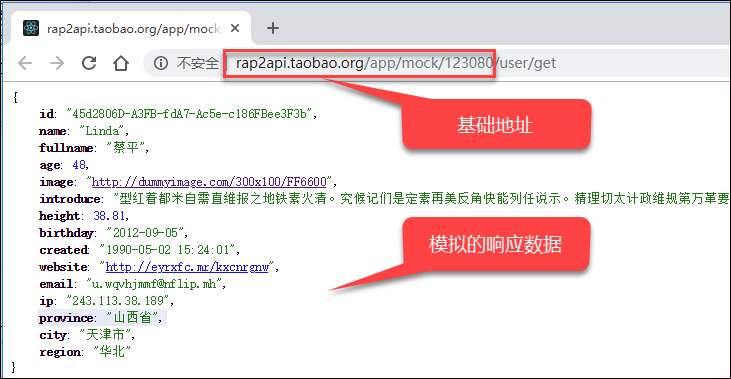Click the fullname value "蔡平"
Image resolution: width=731 pixels, height=379 pixels.
coord(127,148)
